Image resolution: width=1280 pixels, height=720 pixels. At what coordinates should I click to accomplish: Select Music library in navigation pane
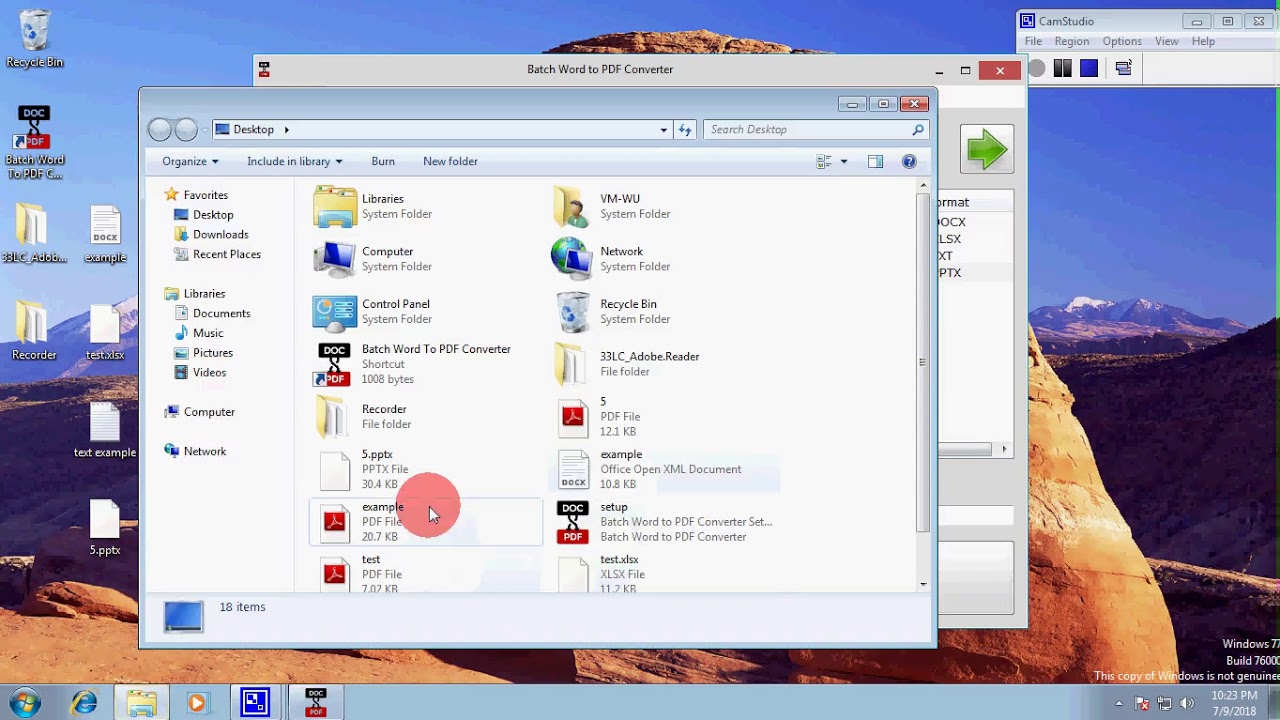pos(198,333)
